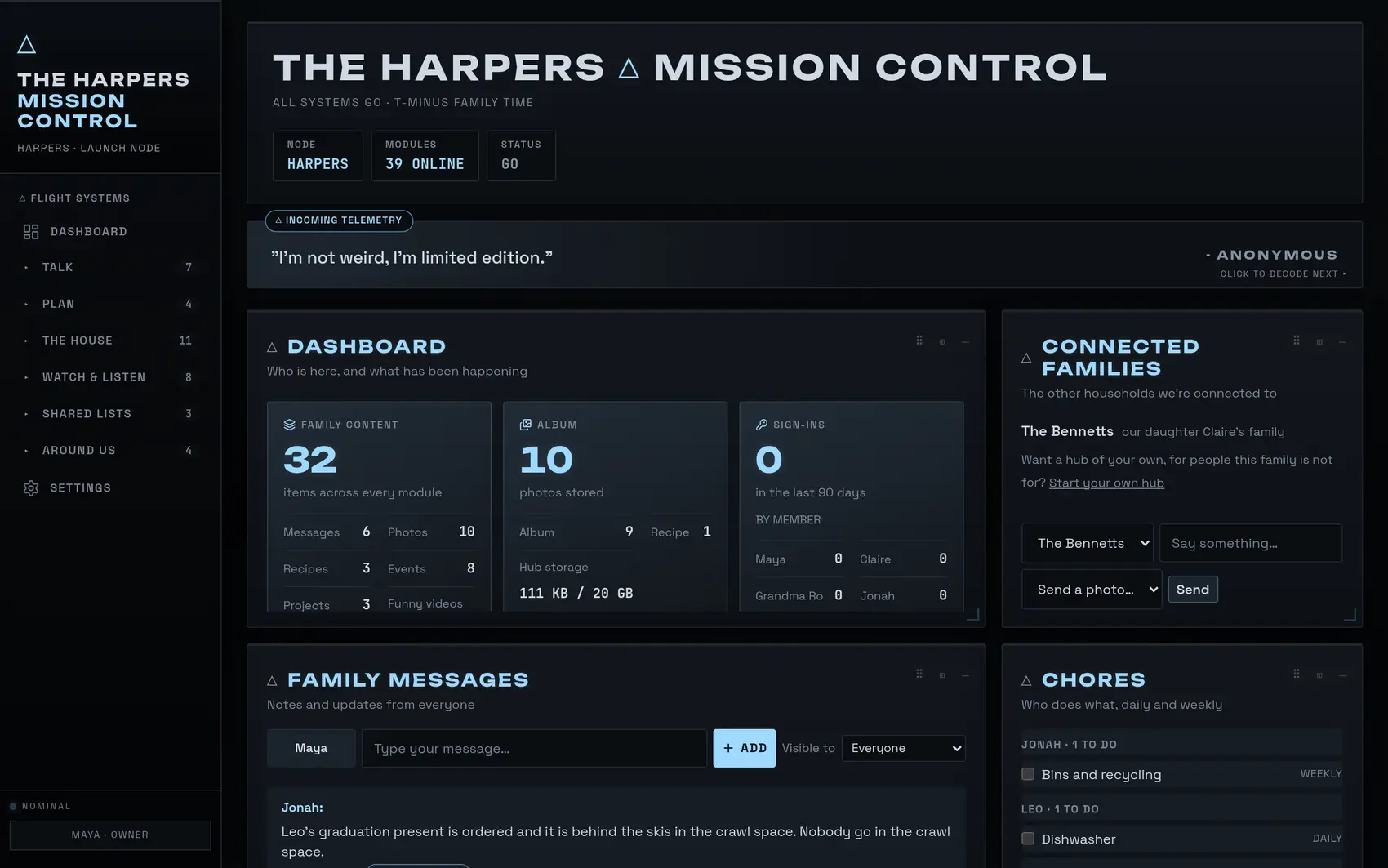Open the Send a photo dropdown

pyautogui.click(x=1092, y=590)
